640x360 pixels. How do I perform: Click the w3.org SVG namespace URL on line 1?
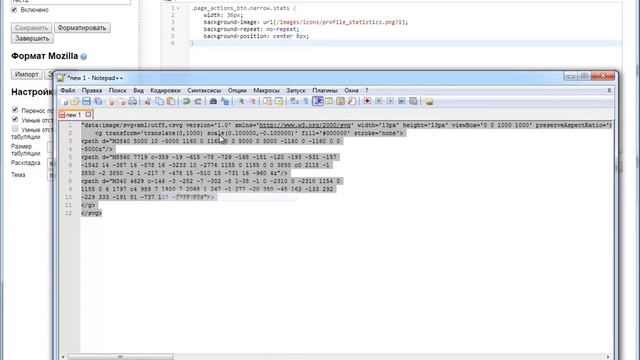(304, 125)
